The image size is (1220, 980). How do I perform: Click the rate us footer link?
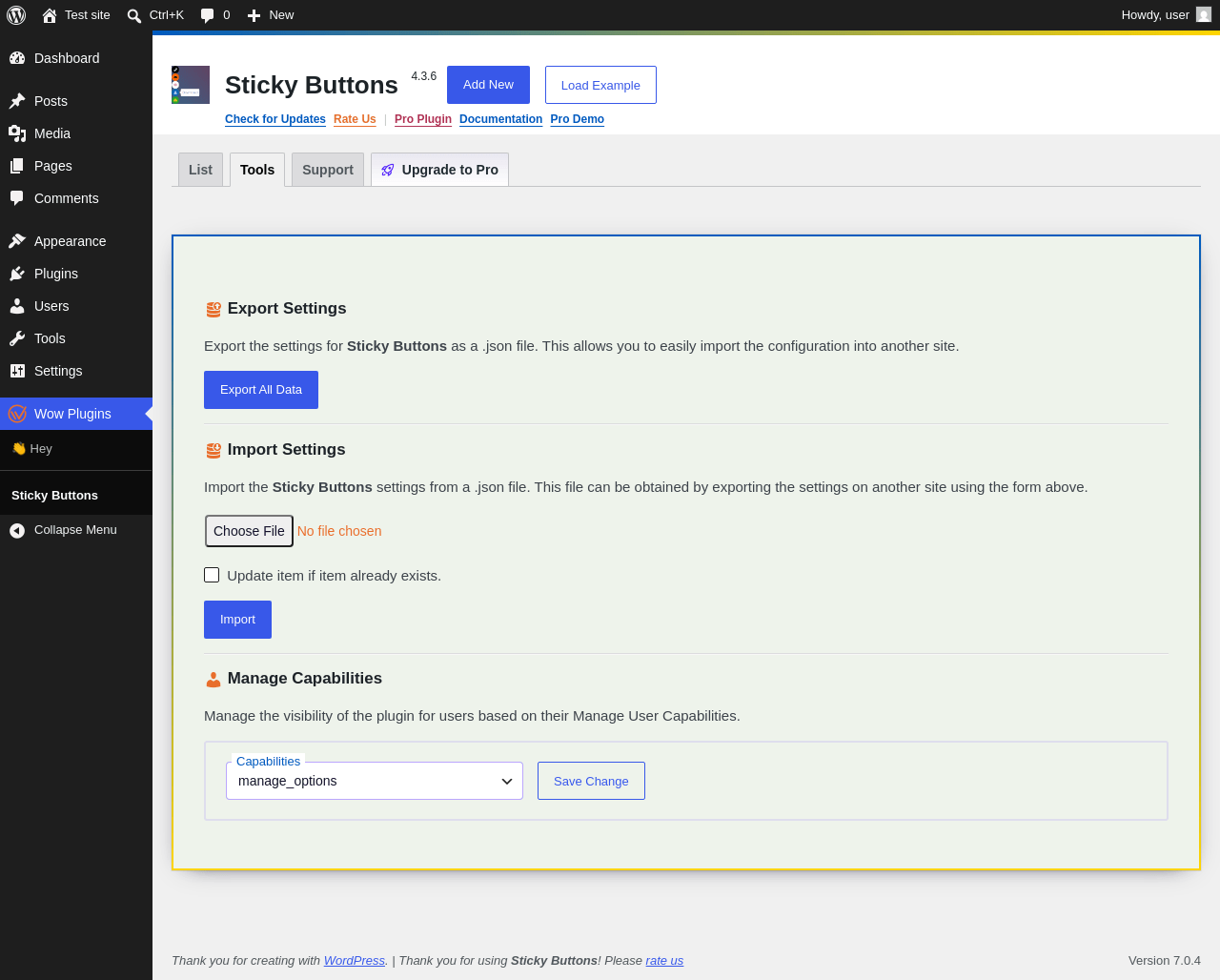point(664,961)
